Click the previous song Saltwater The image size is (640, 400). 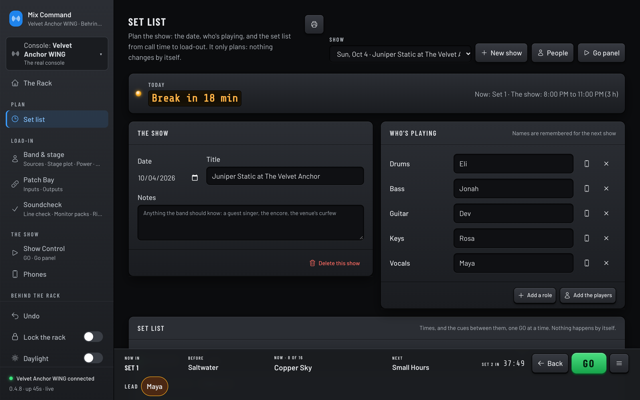pos(203,367)
